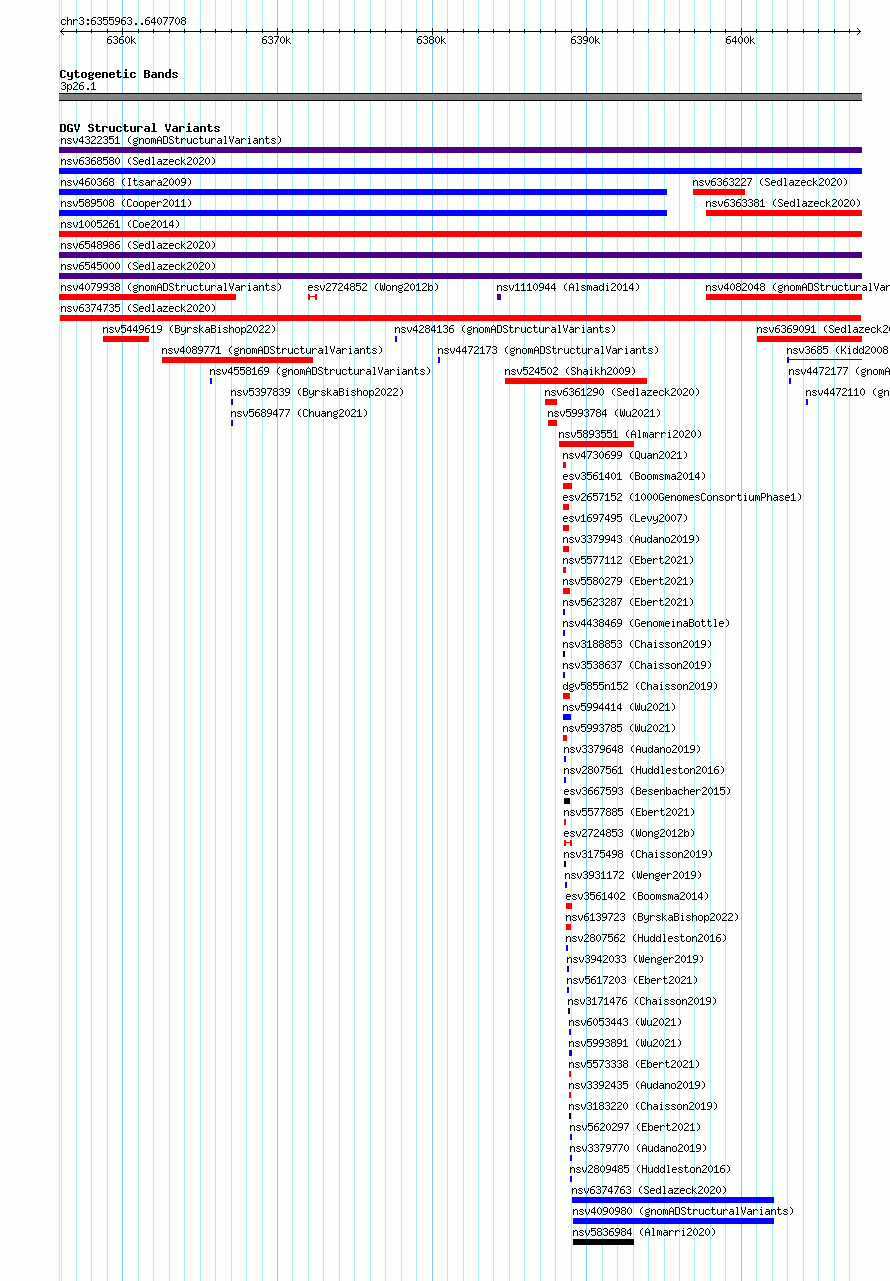Select nsv6548986 (Sedlazeck2020) label

pos(138,245)
